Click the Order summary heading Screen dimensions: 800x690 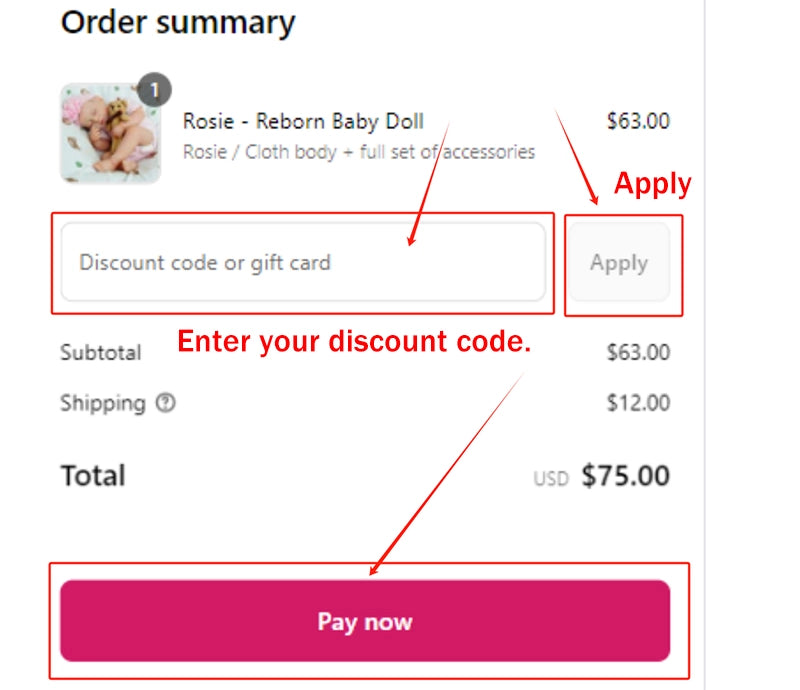click(178, 22)
